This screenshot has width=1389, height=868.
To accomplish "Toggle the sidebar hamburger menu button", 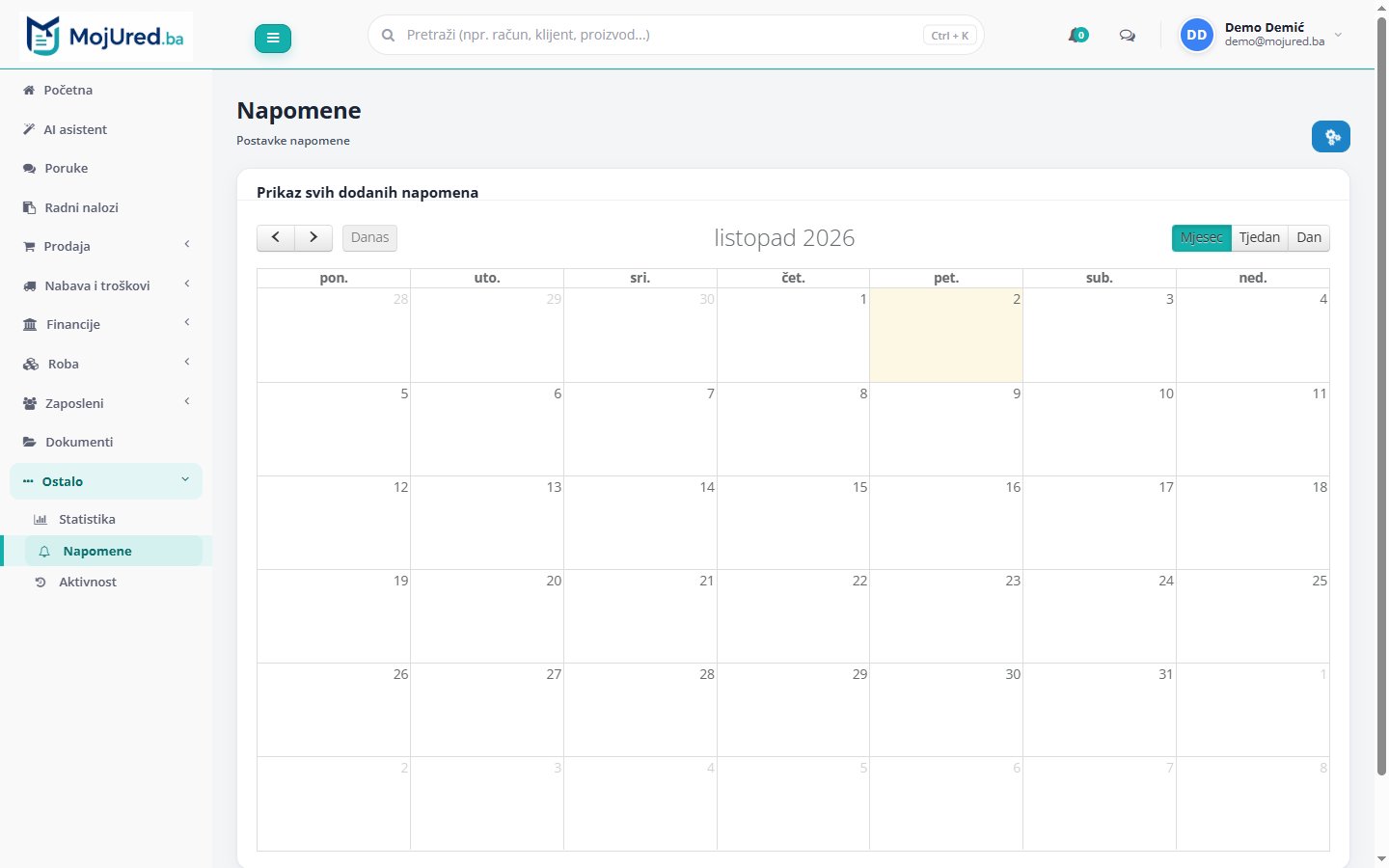I will click(273, 38).
